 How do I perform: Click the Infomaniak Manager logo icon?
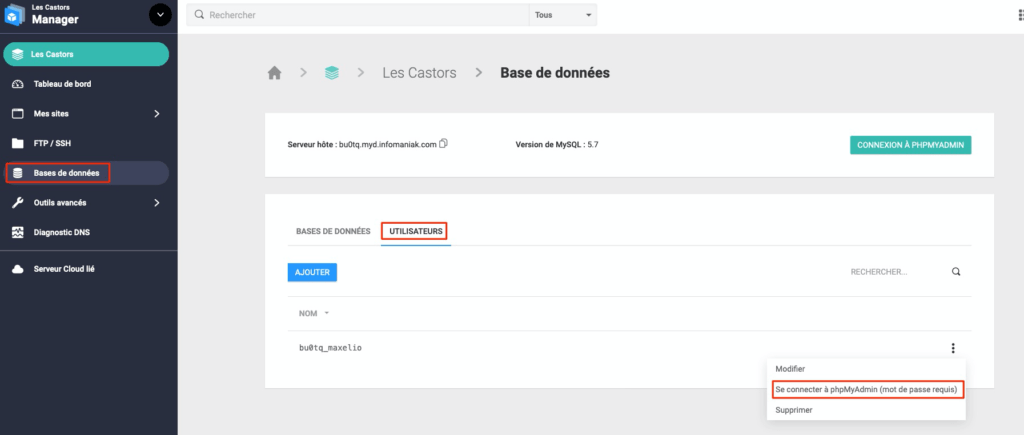coord(14,15)
